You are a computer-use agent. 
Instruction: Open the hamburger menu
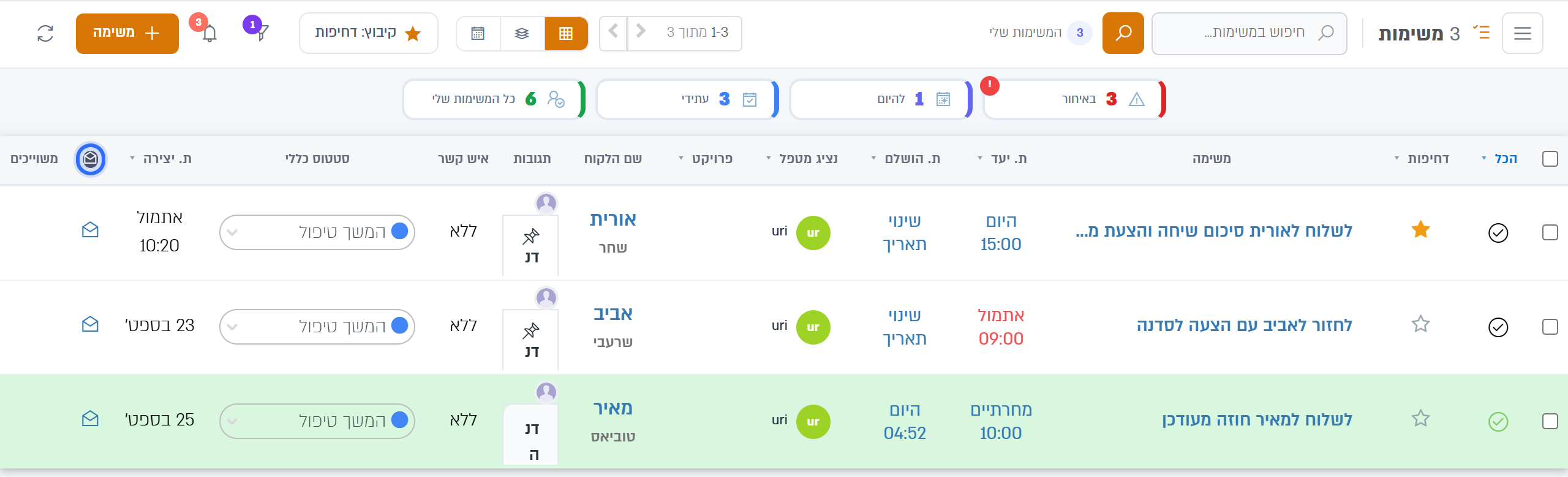(1523, 33)
